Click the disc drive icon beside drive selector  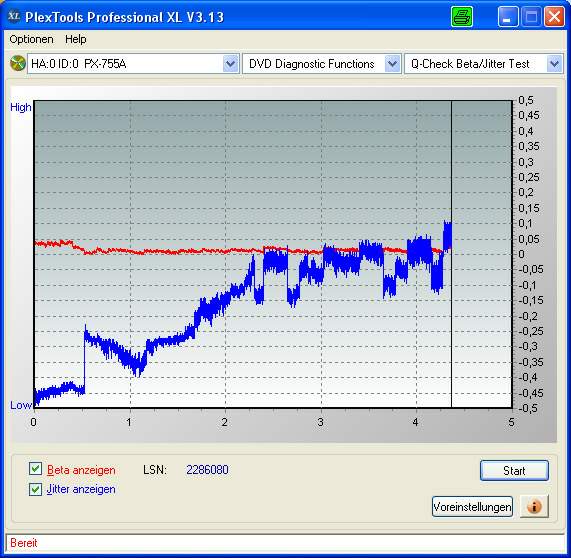[17, 63]
